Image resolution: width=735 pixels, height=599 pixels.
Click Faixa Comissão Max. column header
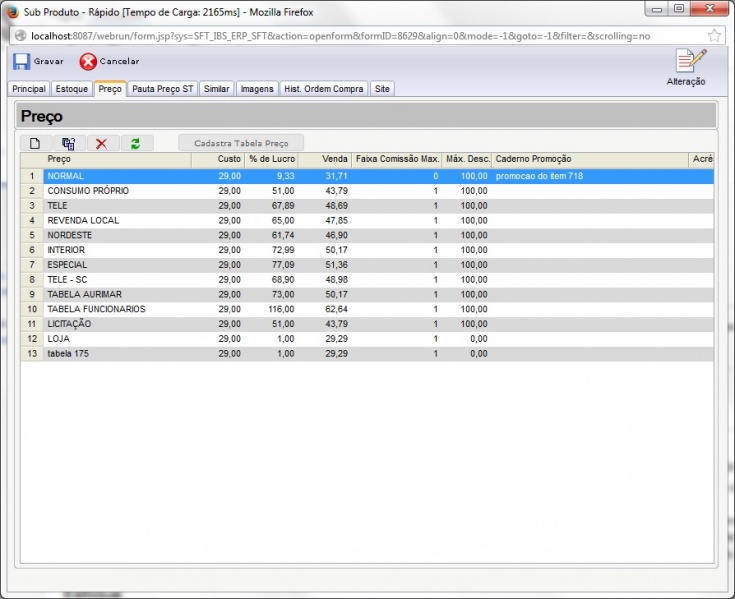[x=397, y=159]
